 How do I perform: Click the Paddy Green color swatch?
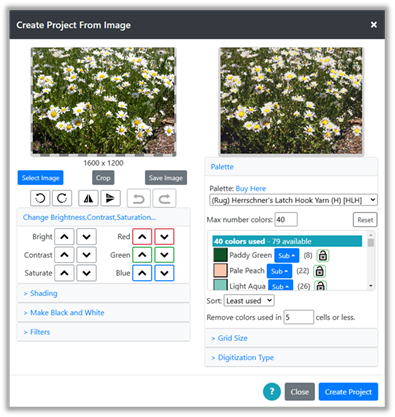220,255
